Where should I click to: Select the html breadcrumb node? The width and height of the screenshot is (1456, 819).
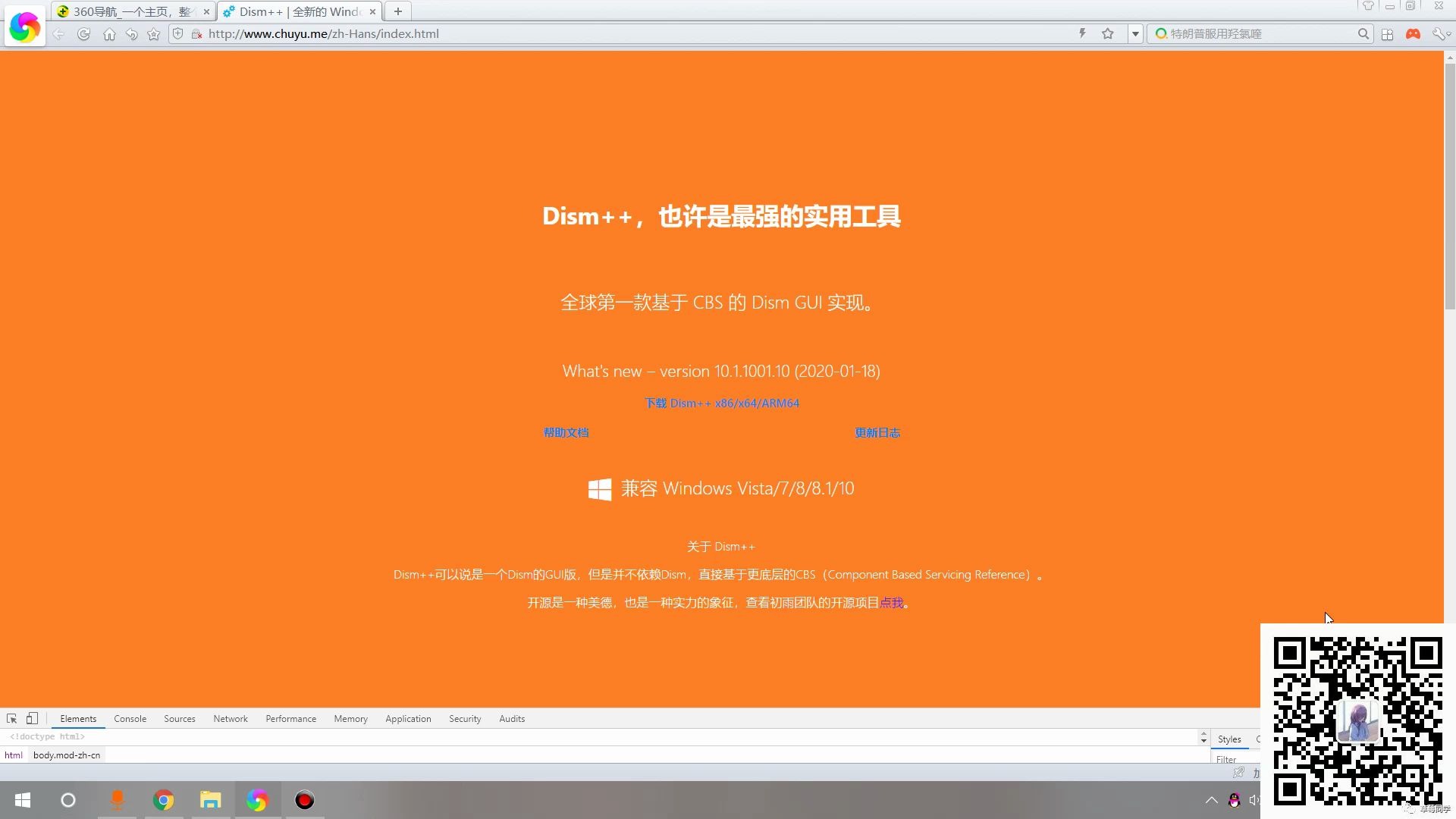coord(14,755)
